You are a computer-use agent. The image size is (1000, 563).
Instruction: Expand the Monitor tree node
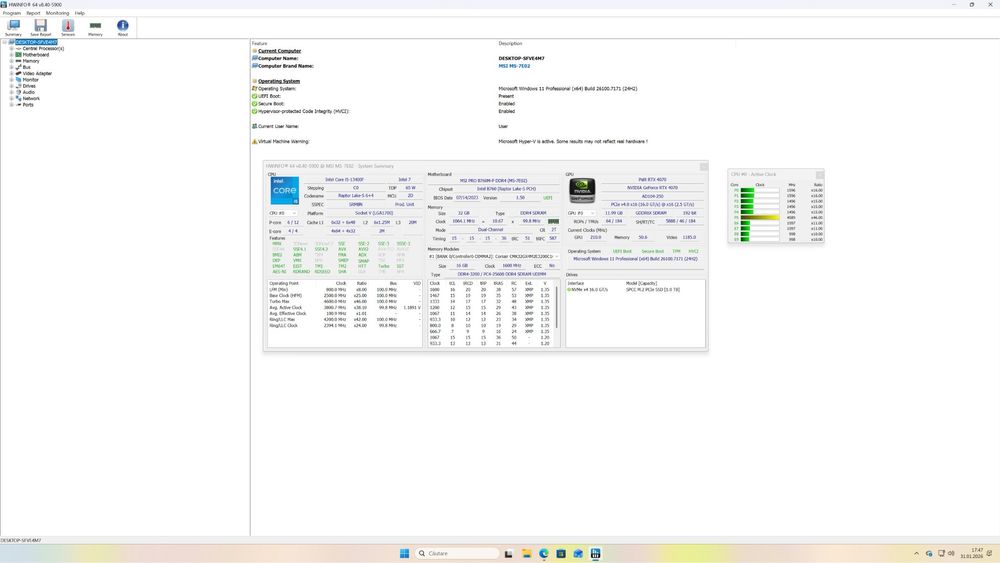pyautogui.click(x=11, y=80)
